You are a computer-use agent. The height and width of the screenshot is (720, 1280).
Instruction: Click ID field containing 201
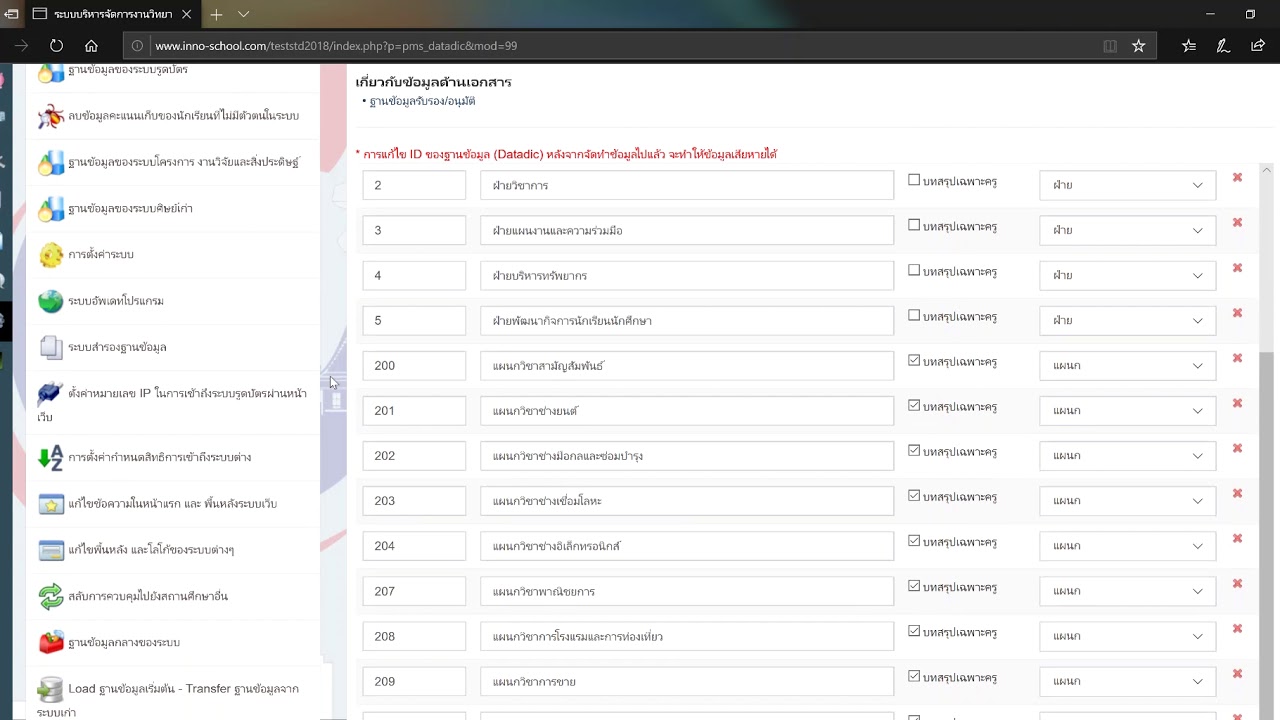pos(414,410)
